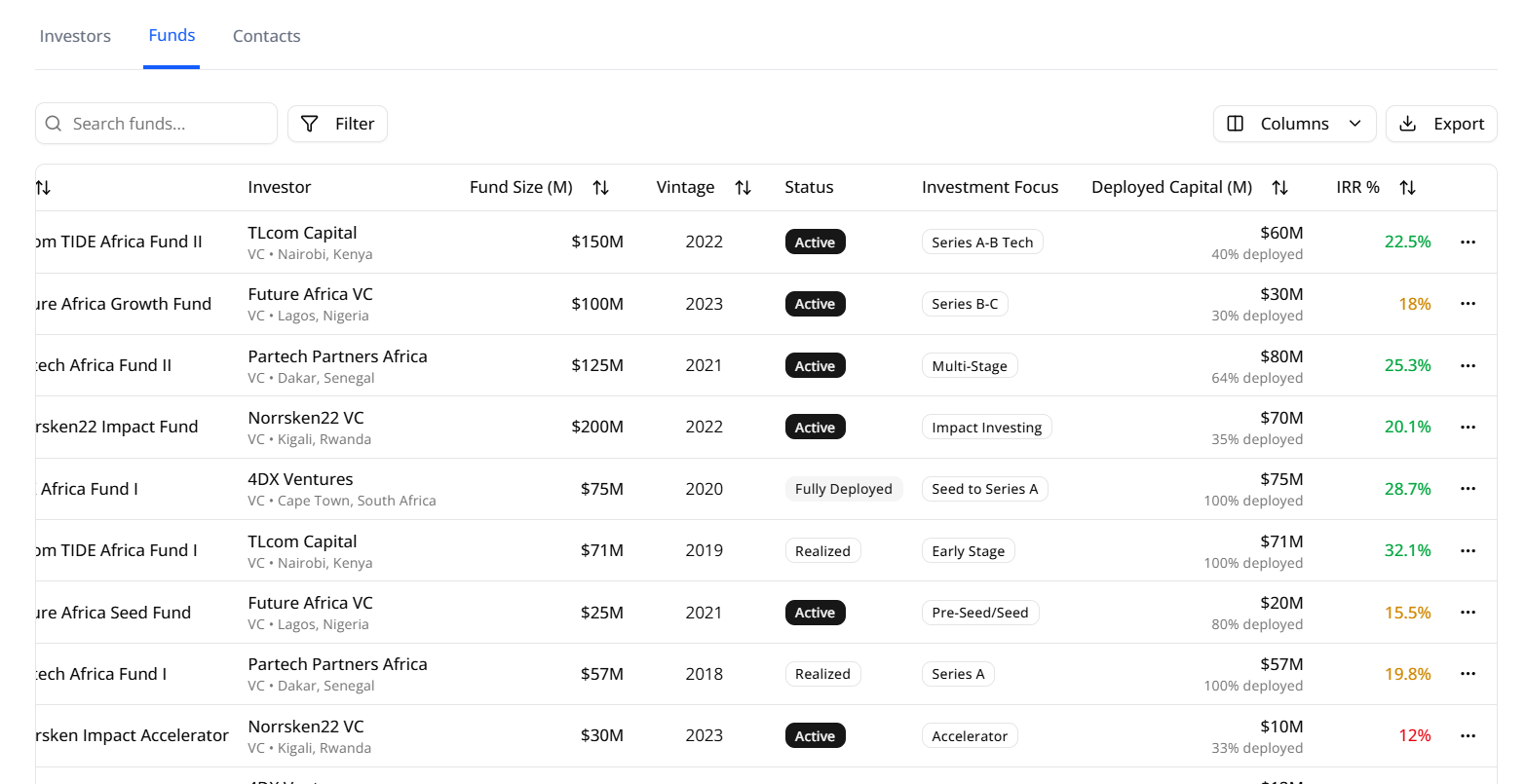Click the IRR % sort arrows
This screenshot has width=1526, height=784.
pos(1407,187)
